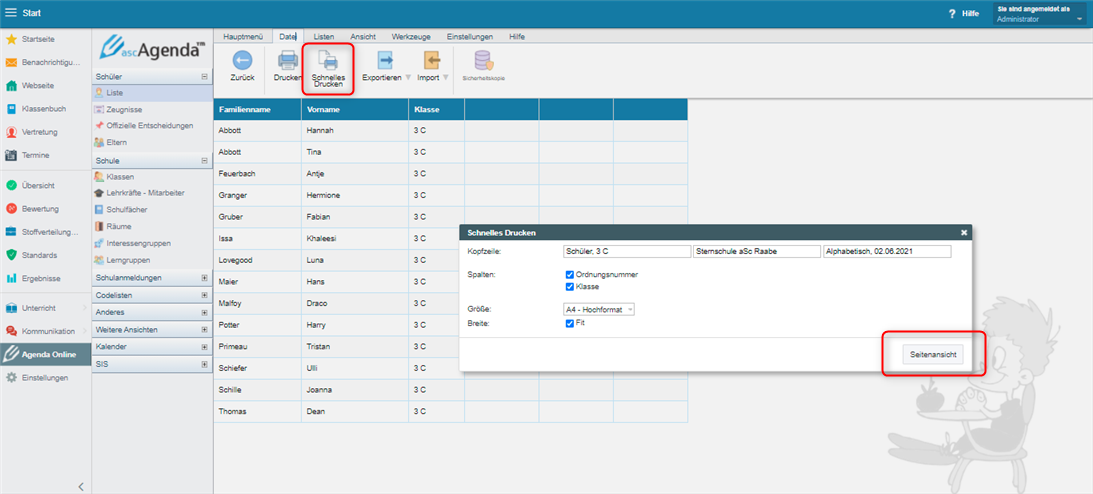Viewport: 1093px width, 494px height.
Task: Disable the Fit width checkbox
Action: [x=569, y=323]
